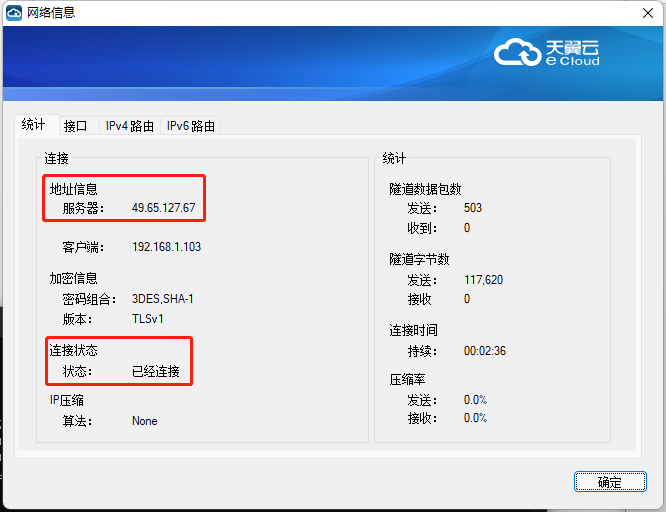Click the 算法 label
Screen dimensions: 666x512
point(77,421)
